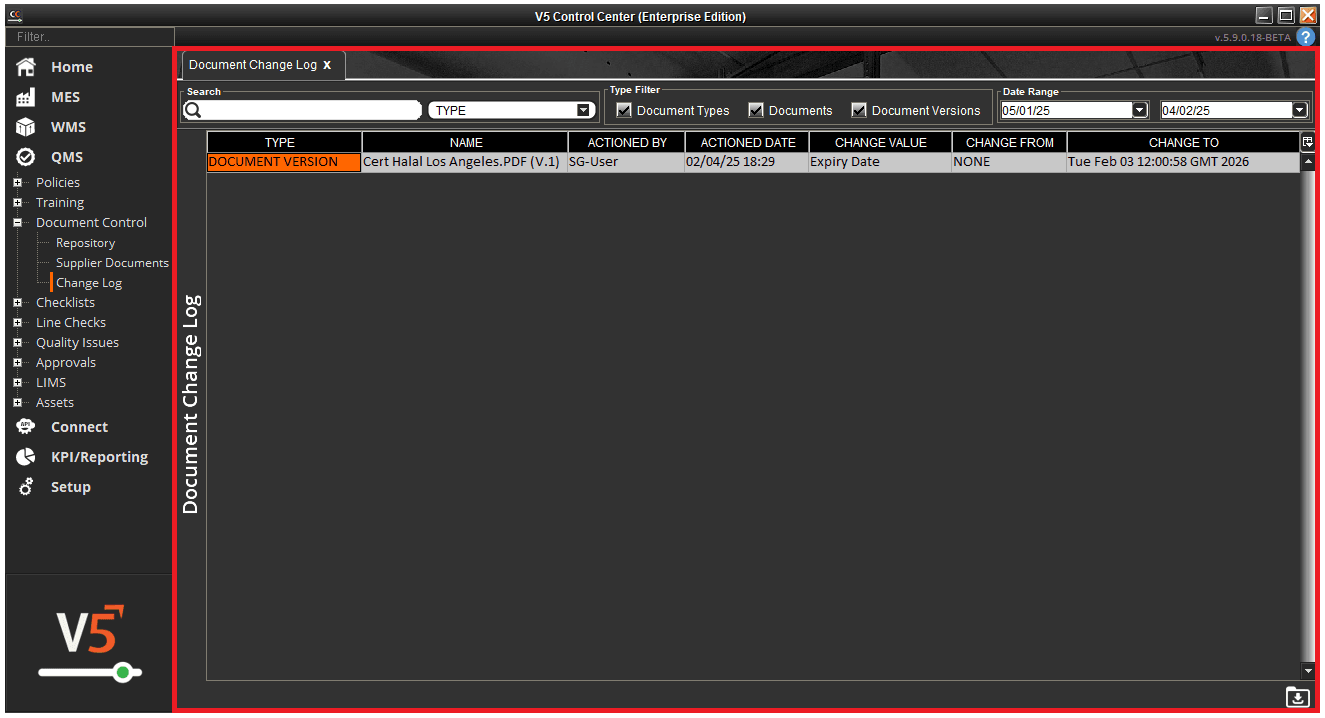Screen dimensions: 1325x718
Task: Open the Connect menu
Action: [80, 427]
